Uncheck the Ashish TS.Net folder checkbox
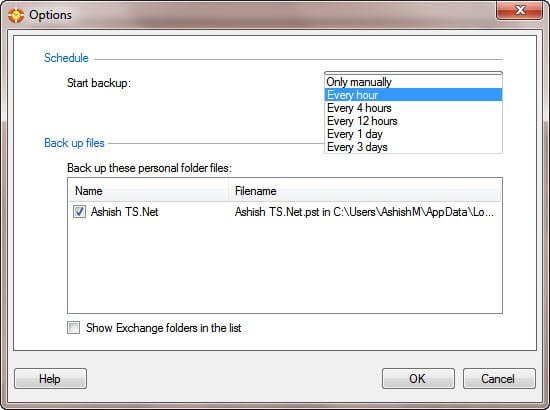This screenshot has height=410, width=550. click(x=79, y=211)
